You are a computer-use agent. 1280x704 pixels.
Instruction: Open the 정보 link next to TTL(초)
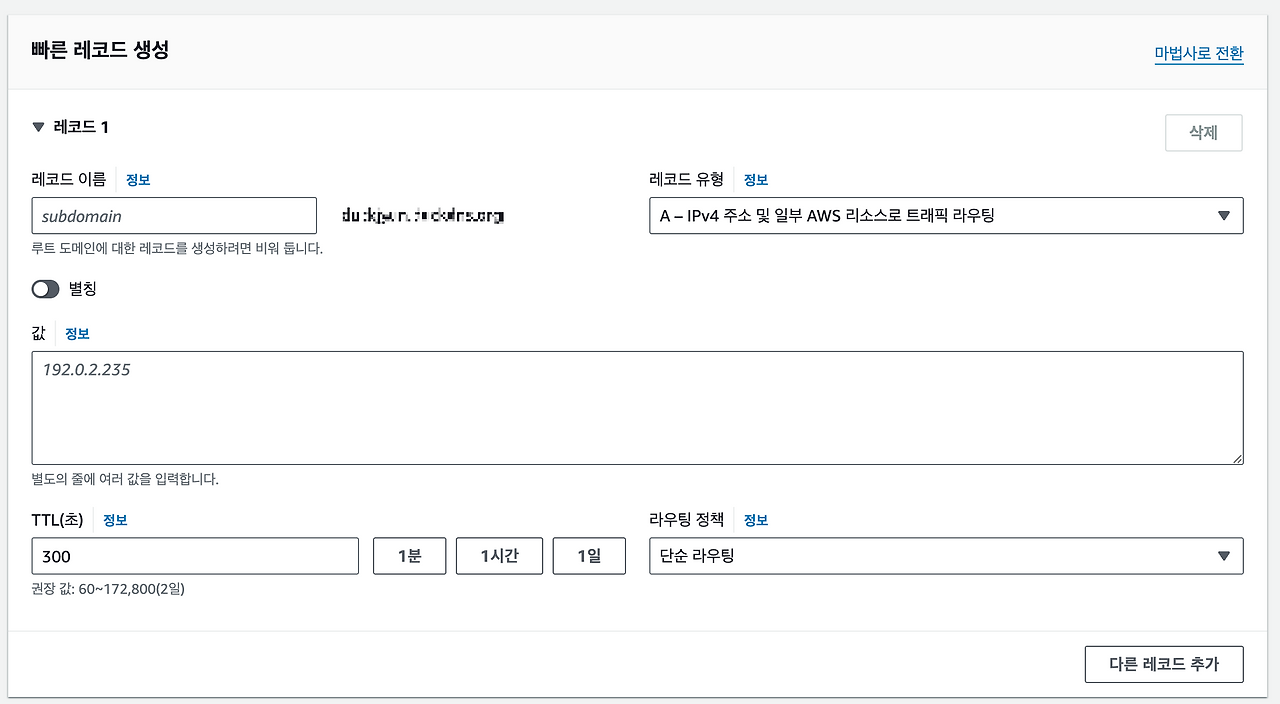coord(114,519)
